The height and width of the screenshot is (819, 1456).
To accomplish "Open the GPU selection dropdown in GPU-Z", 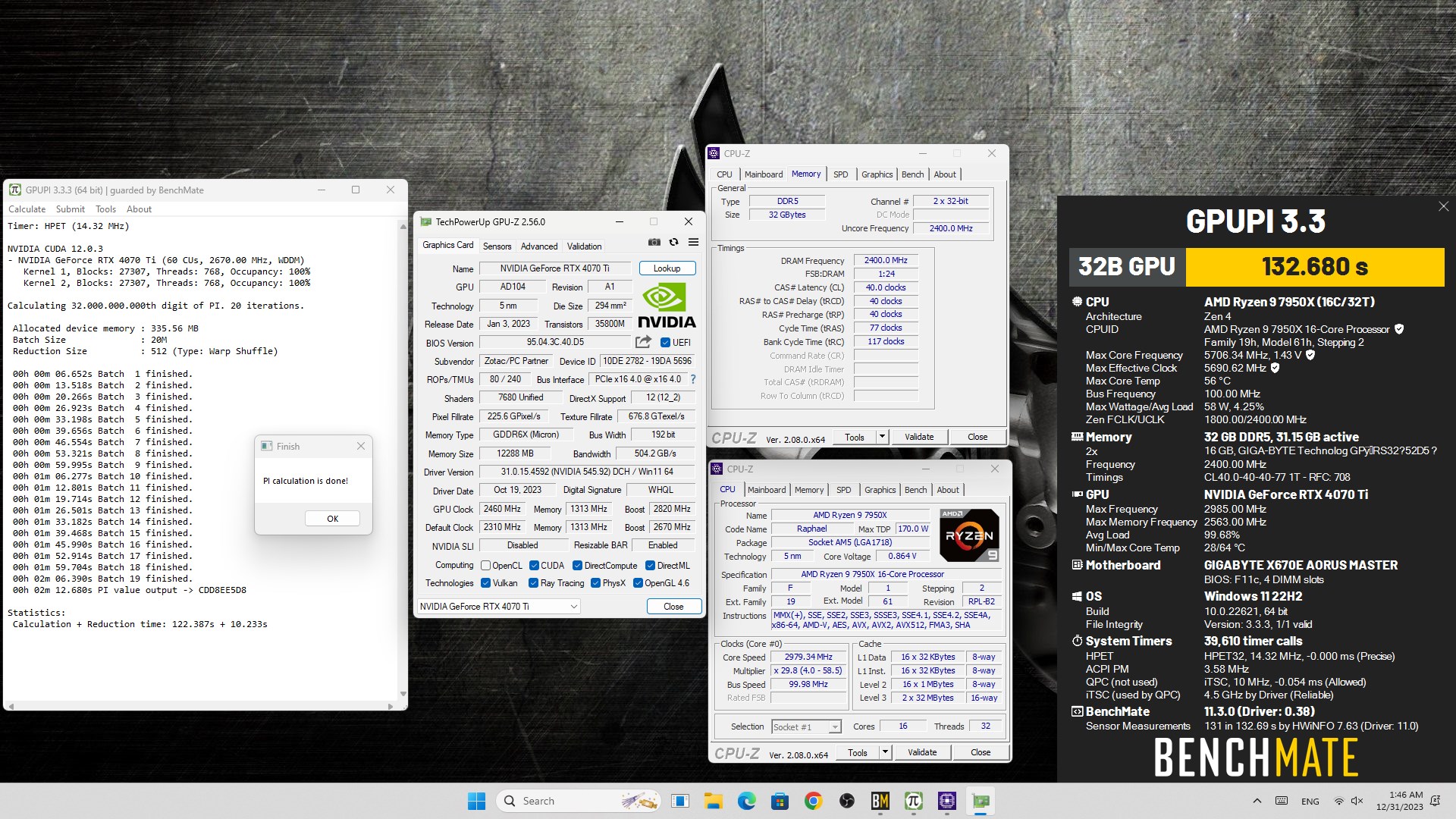I will pos(499,606).
